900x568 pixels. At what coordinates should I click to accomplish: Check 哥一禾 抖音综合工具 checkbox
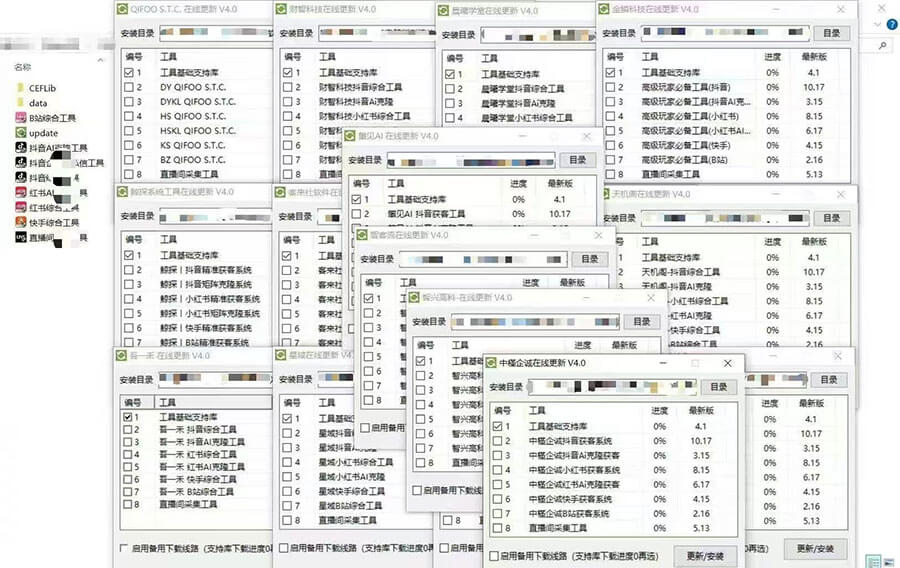click(x=127, y=429)
